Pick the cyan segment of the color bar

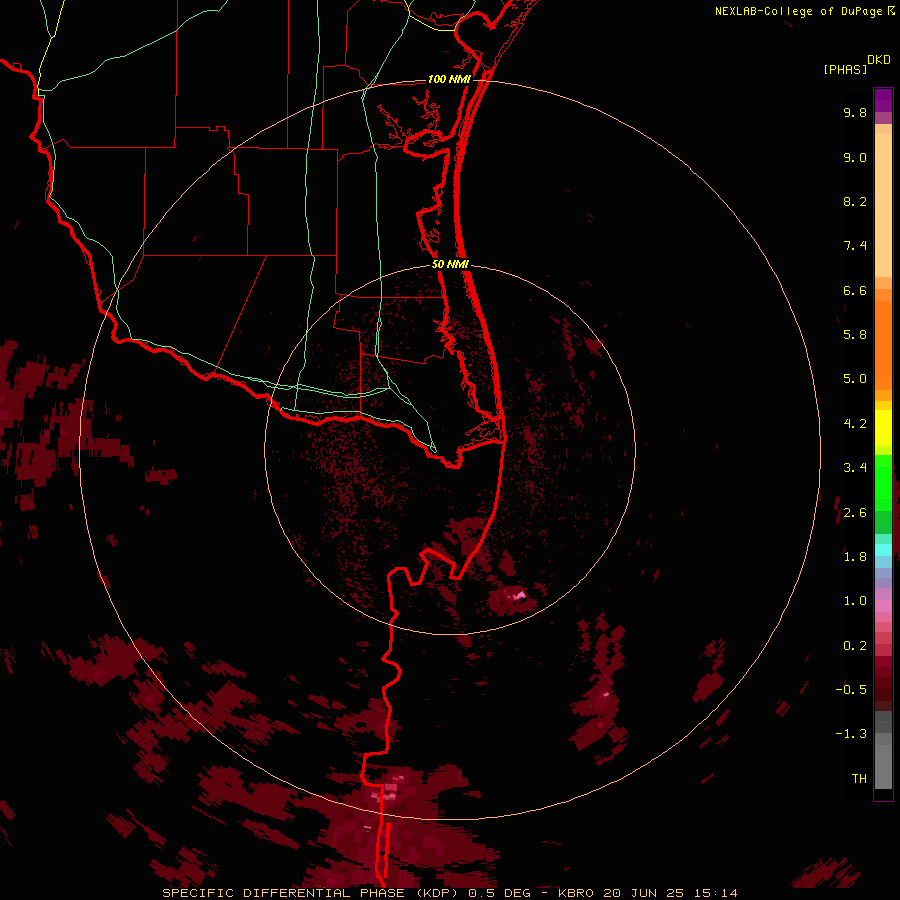(x=883, y=550)
